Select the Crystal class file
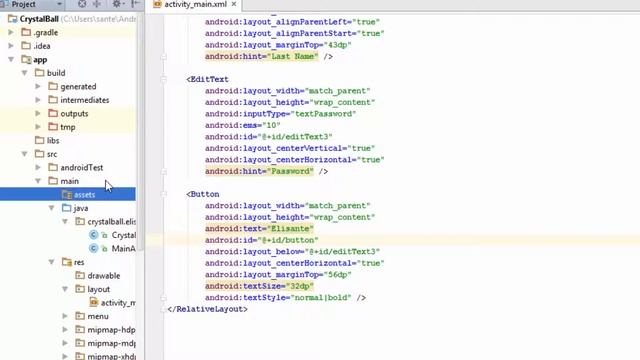The image size is (640, 360). [x=124, y=235]
